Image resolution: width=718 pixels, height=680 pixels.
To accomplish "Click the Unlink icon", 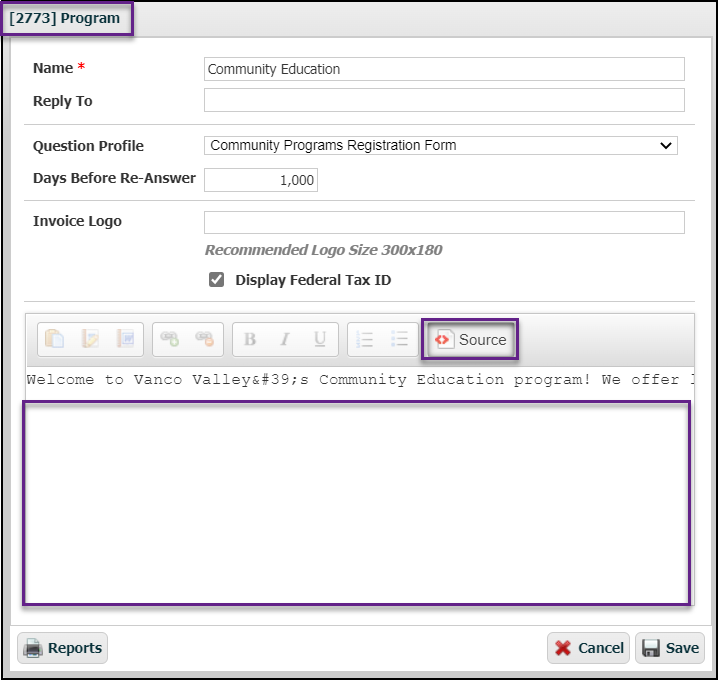I will (205, 339).
